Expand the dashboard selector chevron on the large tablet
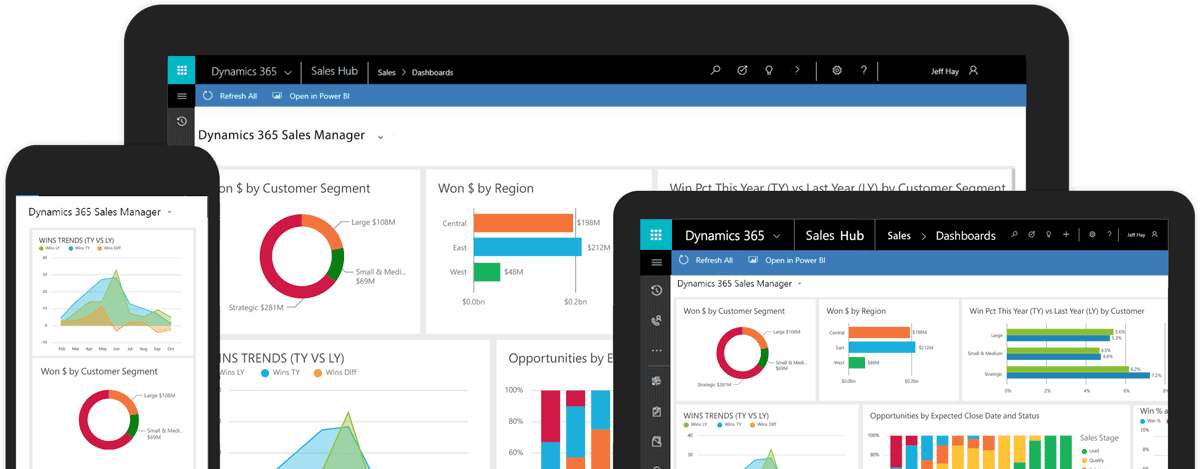1200x469 pixels. [381, 137]
